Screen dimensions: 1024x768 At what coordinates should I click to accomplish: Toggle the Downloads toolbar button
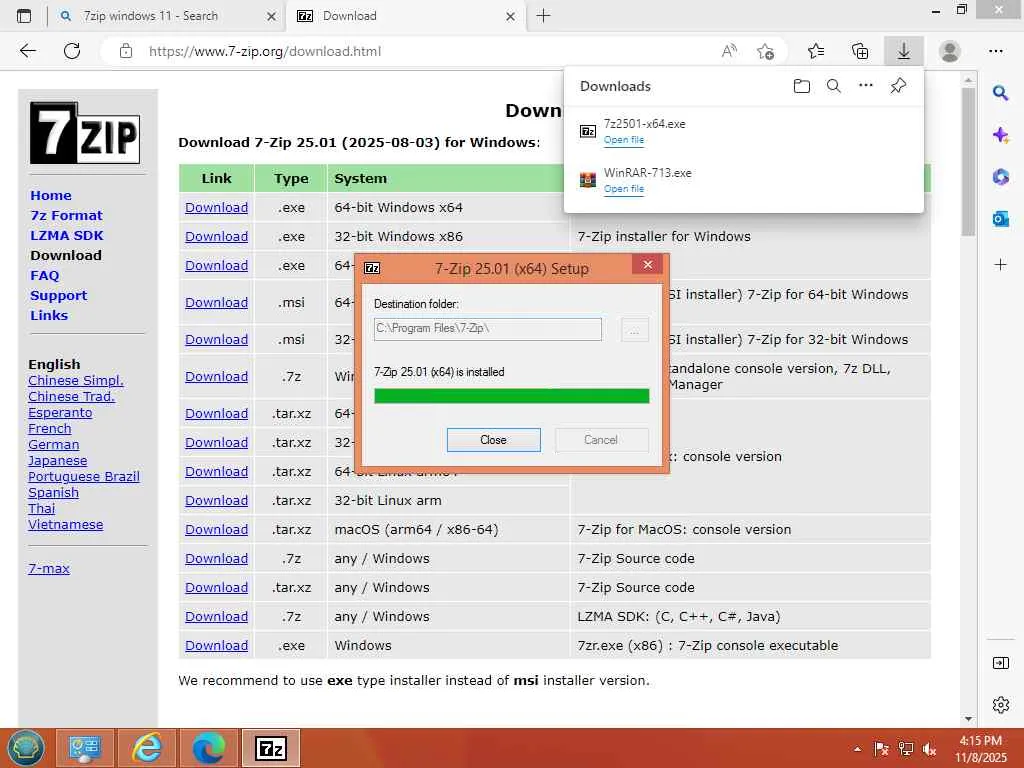(904, 51)
